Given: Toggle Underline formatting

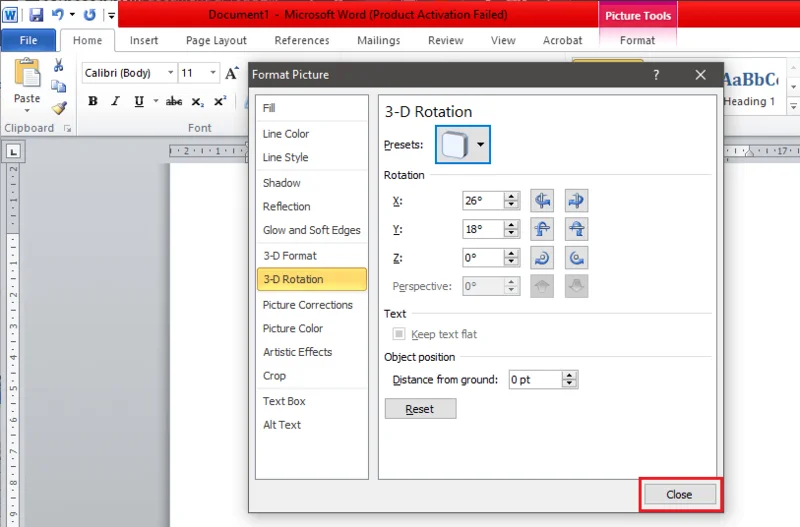Looking at the screenshot, I should tap(139, 101).
